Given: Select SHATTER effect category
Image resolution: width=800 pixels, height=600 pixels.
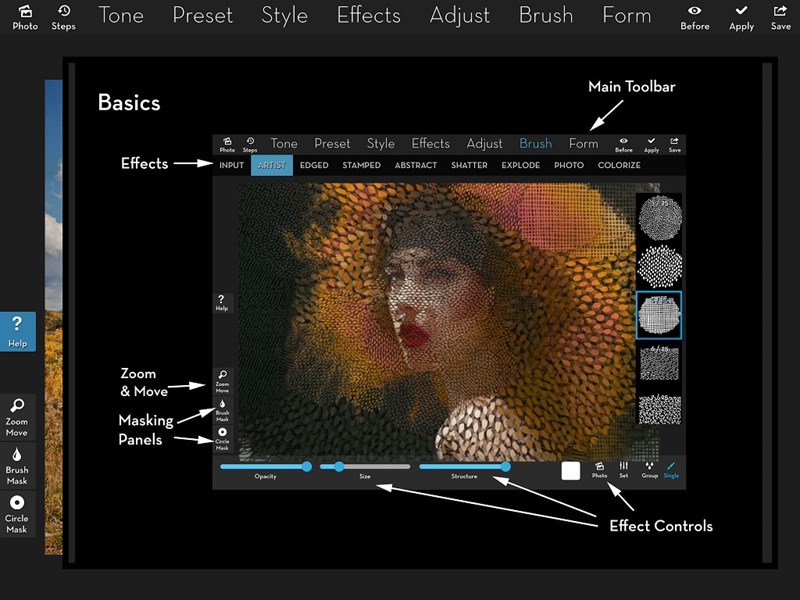Looking at the screenshot, I should pos(469,165).
